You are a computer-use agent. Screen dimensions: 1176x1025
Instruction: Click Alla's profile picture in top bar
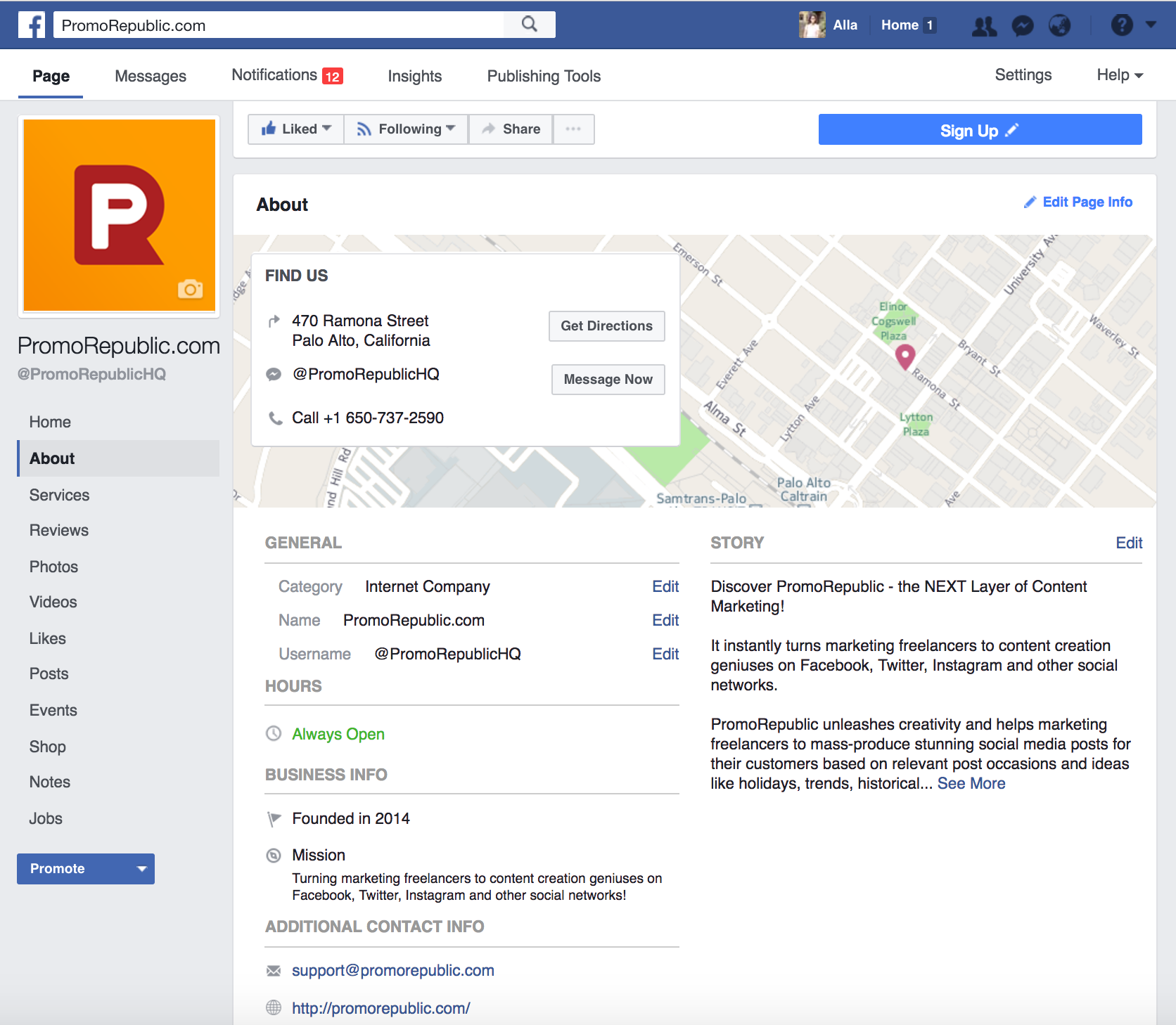point(812,25)
